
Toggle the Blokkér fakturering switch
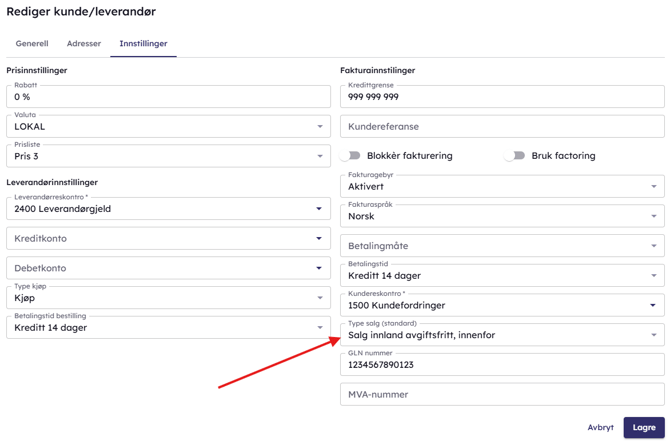[x=350, y=156]
